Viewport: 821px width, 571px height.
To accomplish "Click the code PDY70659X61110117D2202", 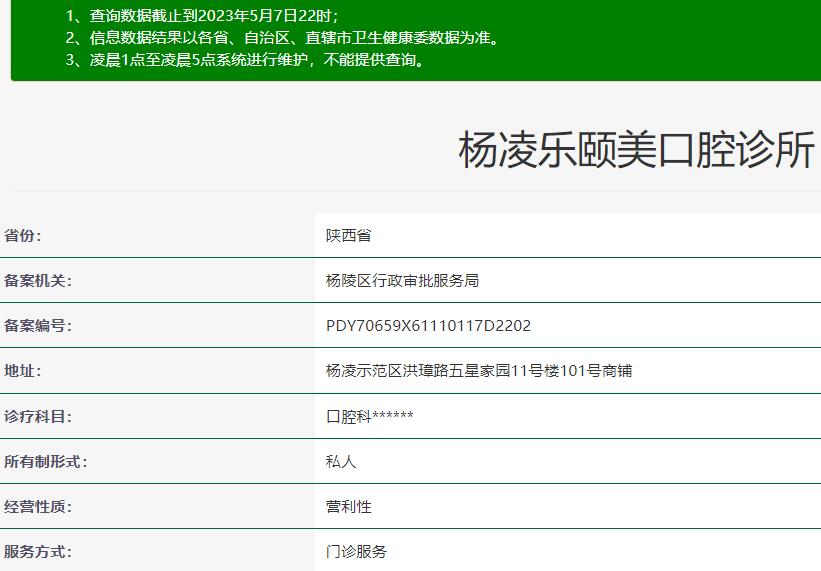I will 428,326.
